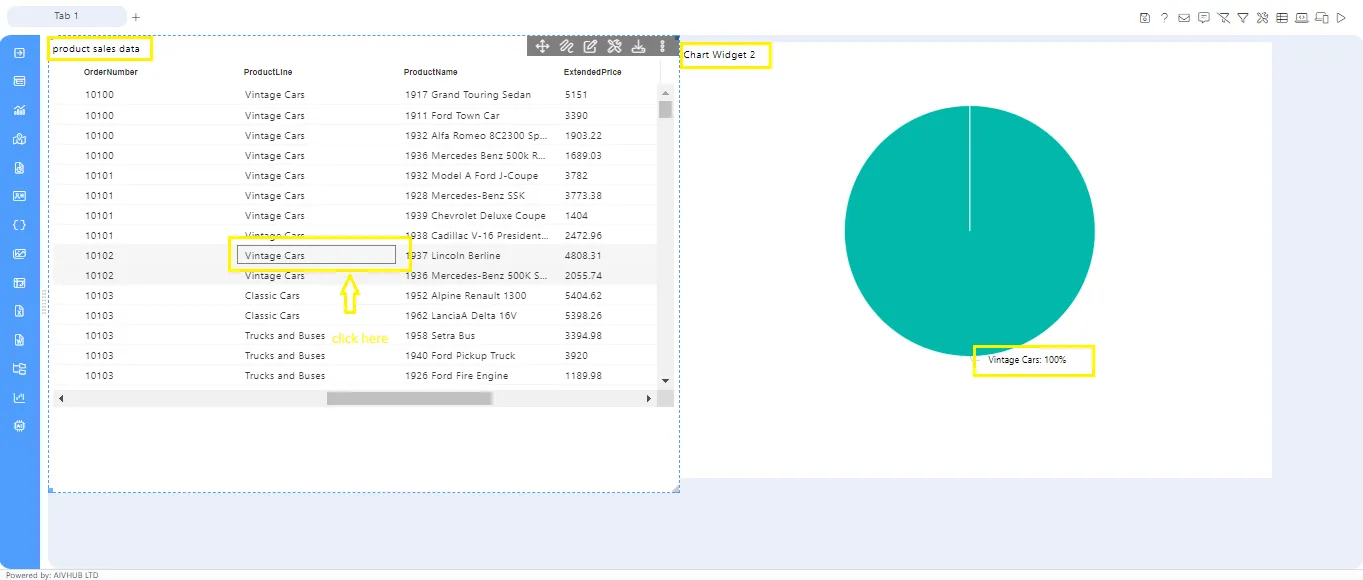Select the 1962 LanciaA Delta 16V cell
1363x580 pixels.
(461, 315)
